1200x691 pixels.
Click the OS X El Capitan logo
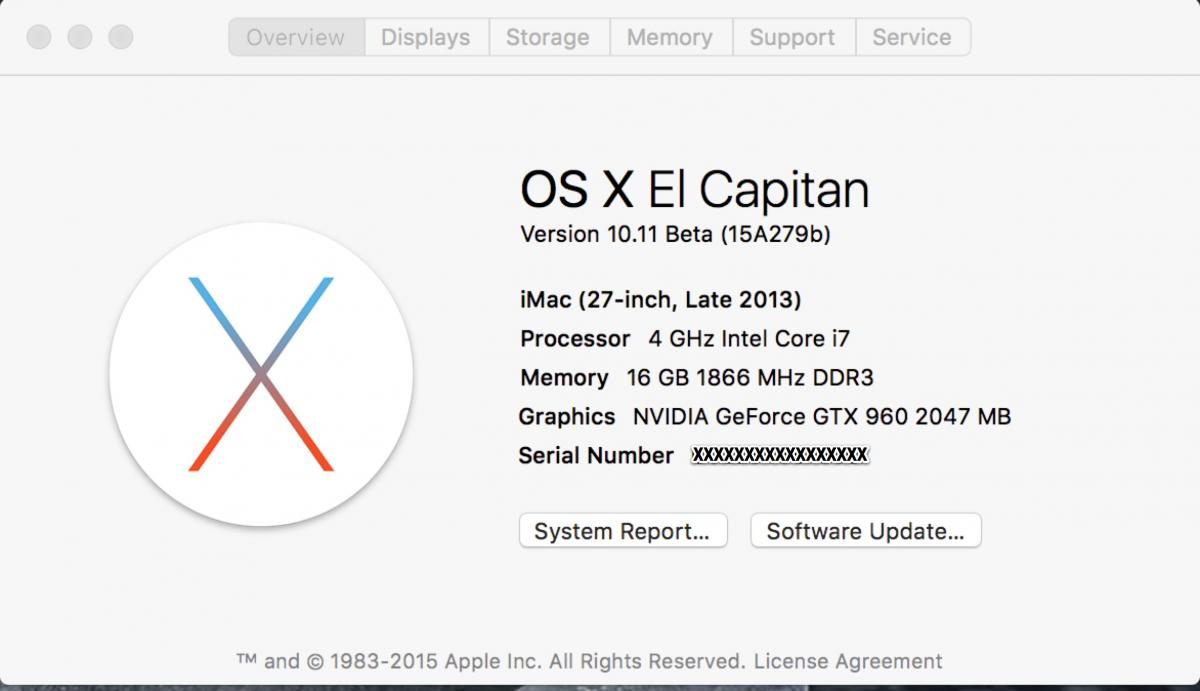click(x=261, y=374)
